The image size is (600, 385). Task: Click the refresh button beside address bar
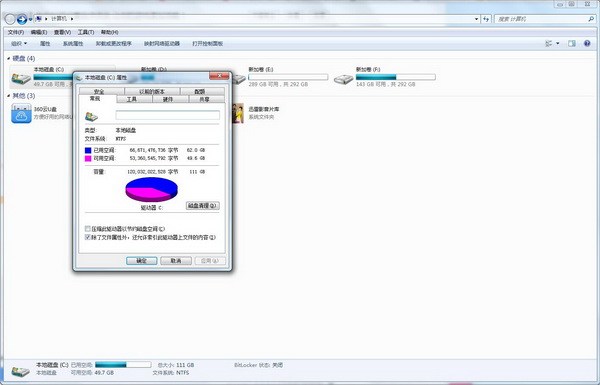pyautogui.click(x=486, y=19)
